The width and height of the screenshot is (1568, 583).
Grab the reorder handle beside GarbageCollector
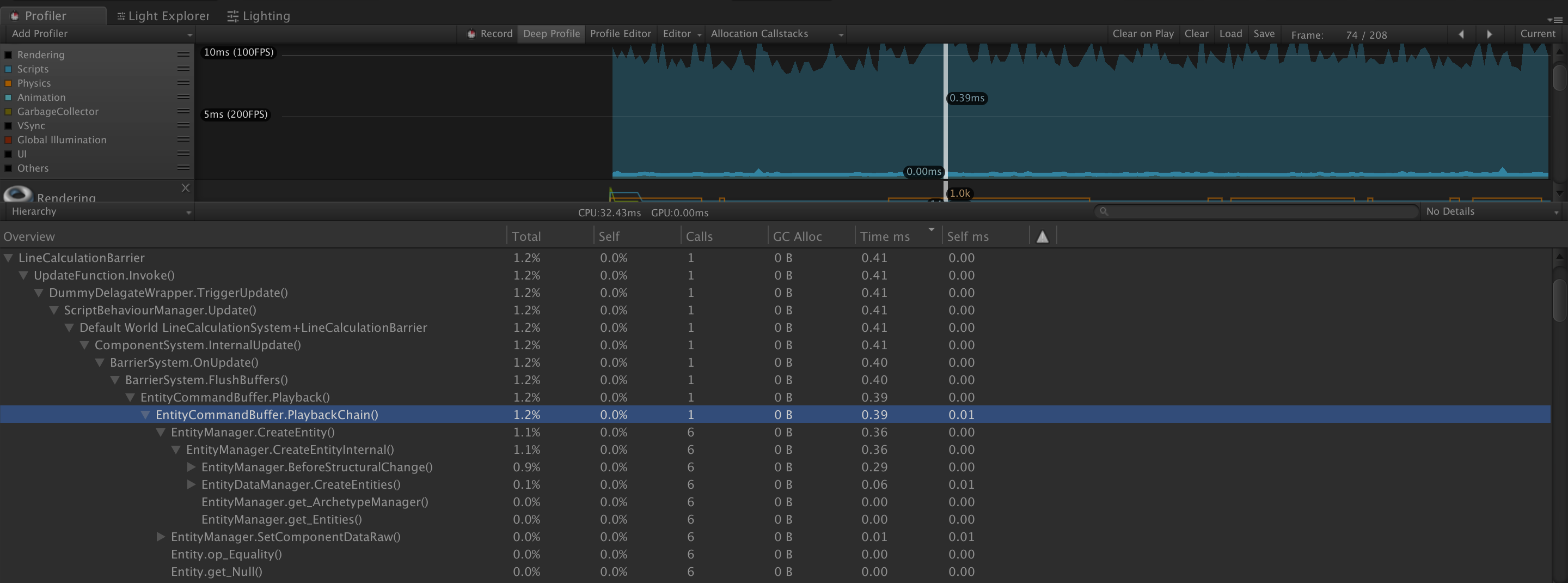click(183, 112)
